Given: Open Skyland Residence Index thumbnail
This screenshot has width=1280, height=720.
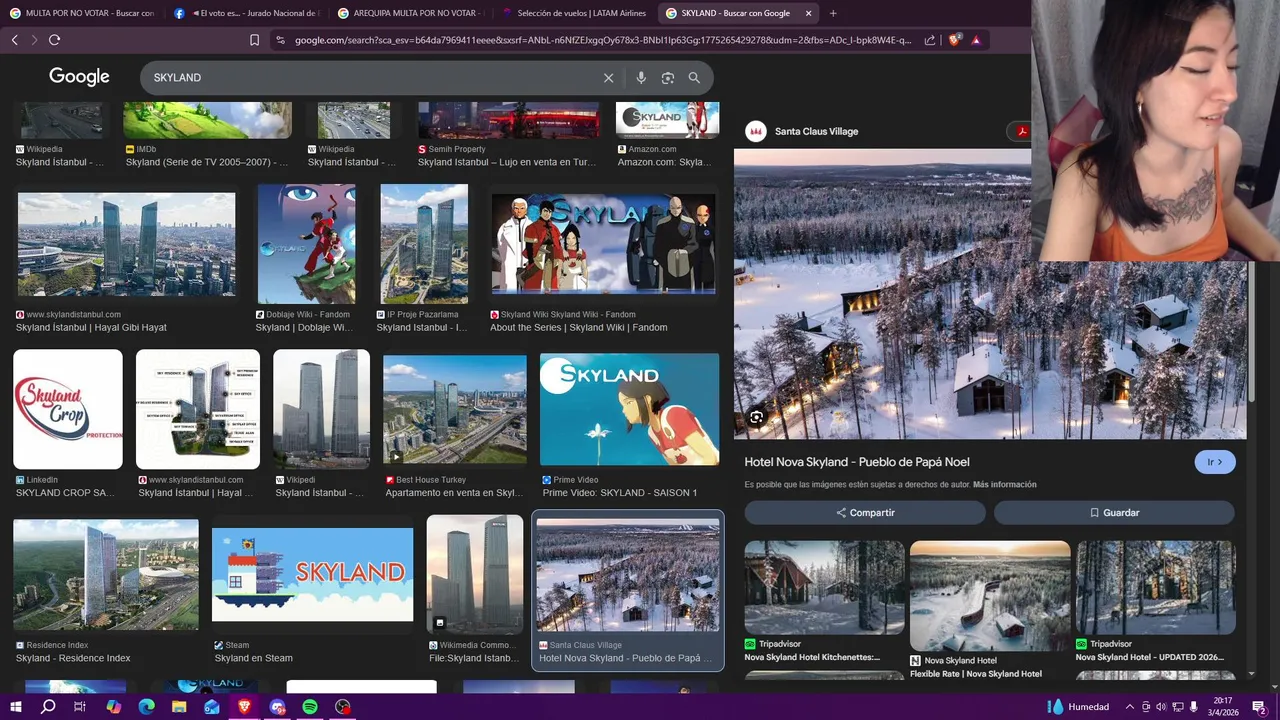Looking at the screenshot, I should pos(106,575).
